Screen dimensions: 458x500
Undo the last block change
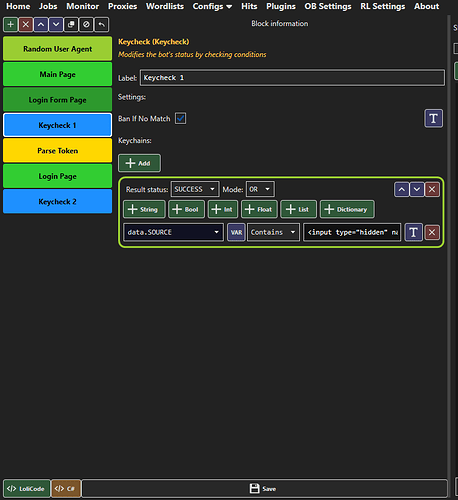pyautogui.click(x=102, y=25)
